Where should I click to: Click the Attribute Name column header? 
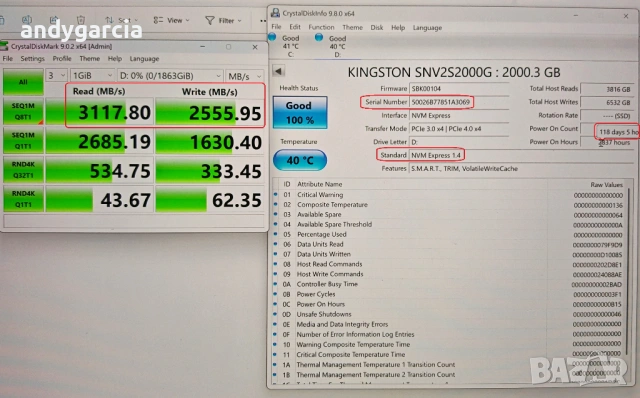click(320, 185)
